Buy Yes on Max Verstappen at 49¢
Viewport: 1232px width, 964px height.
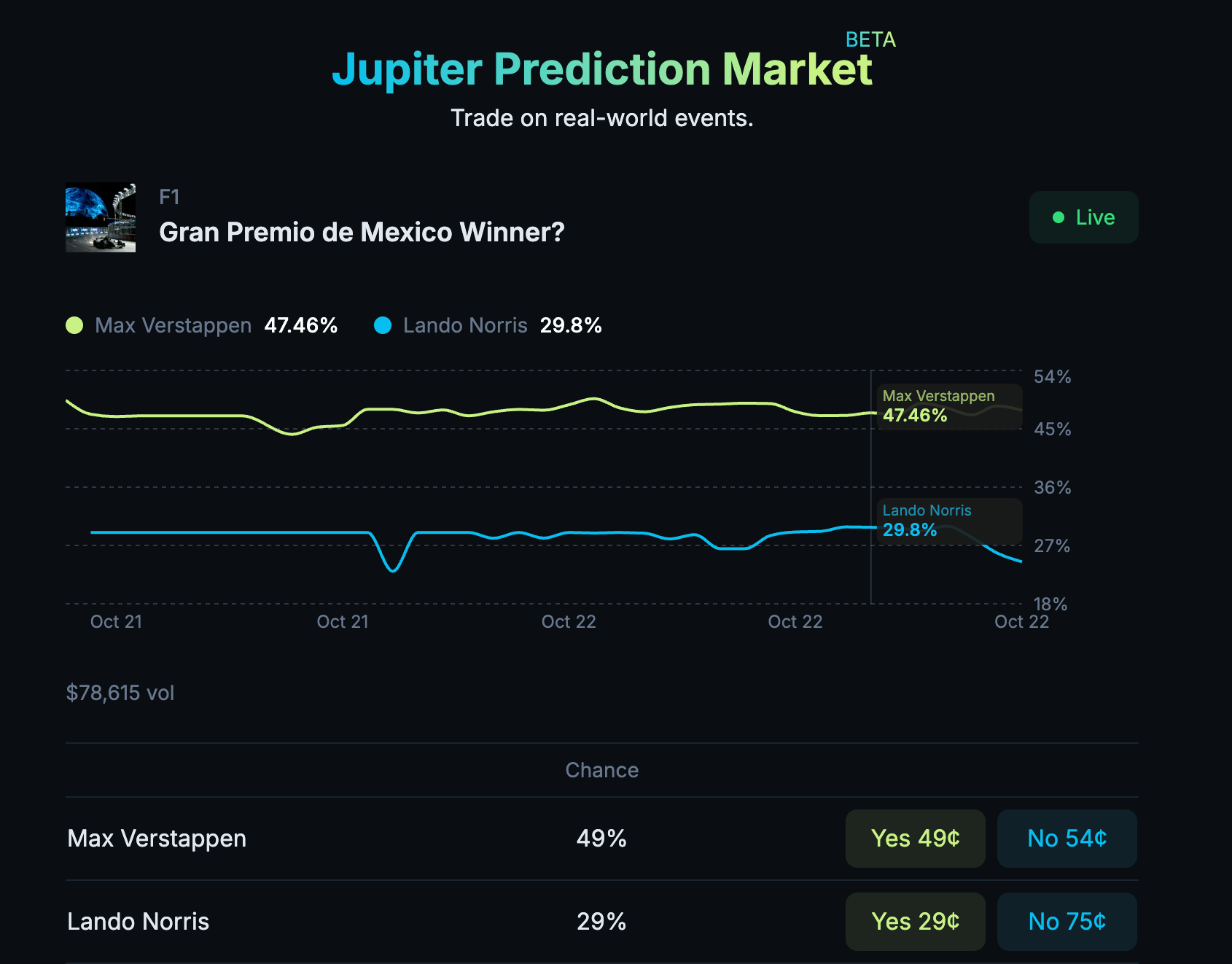pyautogui.click(x=915, y=839)
